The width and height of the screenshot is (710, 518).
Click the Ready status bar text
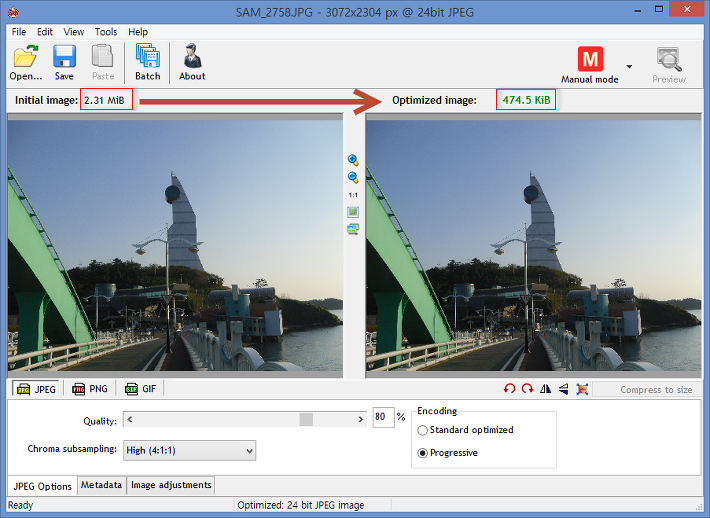pos(20,505)
